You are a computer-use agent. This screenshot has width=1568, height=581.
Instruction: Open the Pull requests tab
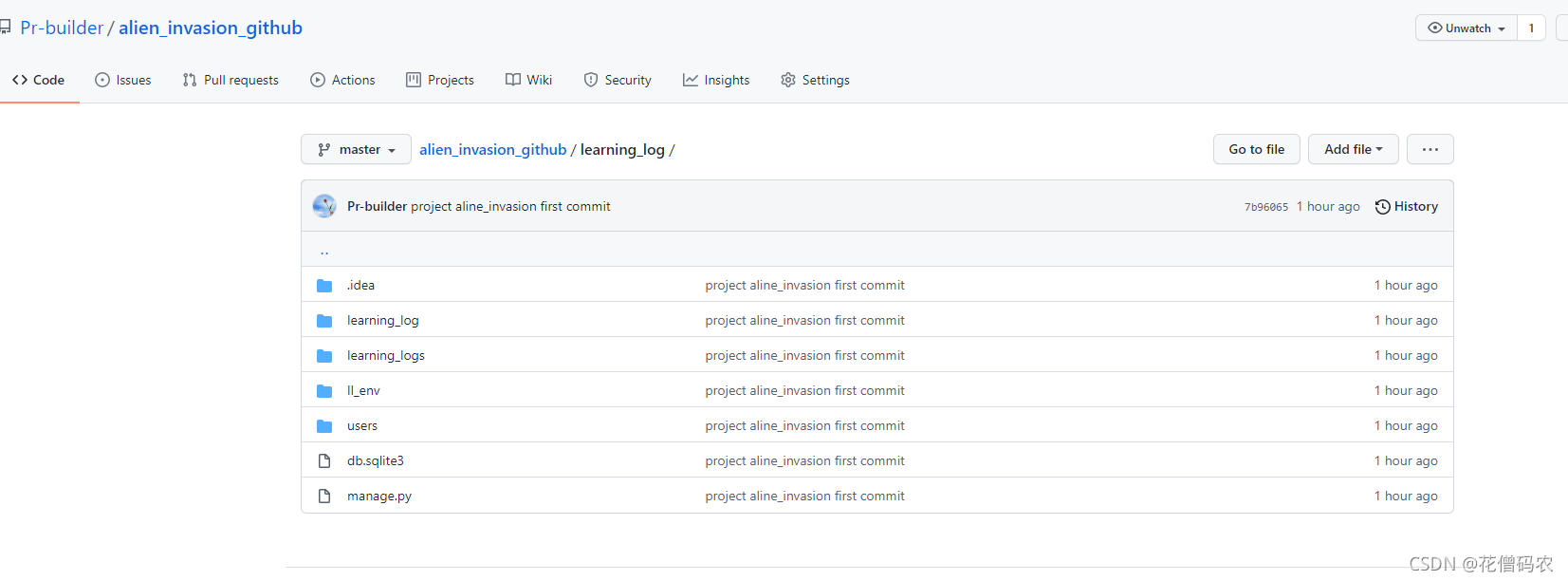click(231, 80)
